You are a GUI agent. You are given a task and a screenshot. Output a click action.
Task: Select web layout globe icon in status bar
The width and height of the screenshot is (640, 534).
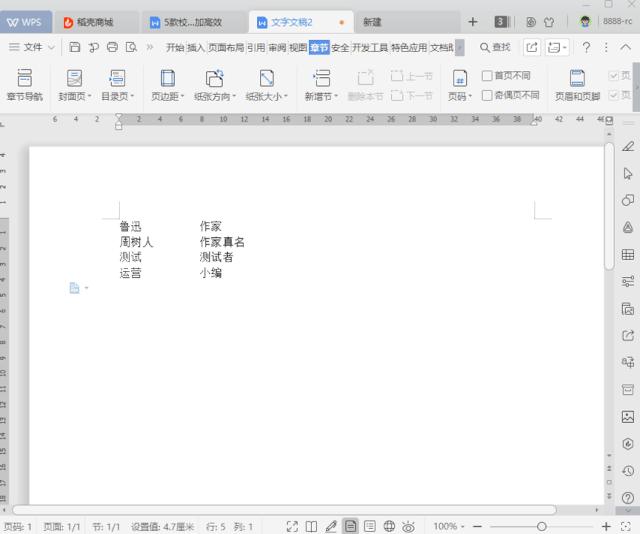tap(389, 526)
